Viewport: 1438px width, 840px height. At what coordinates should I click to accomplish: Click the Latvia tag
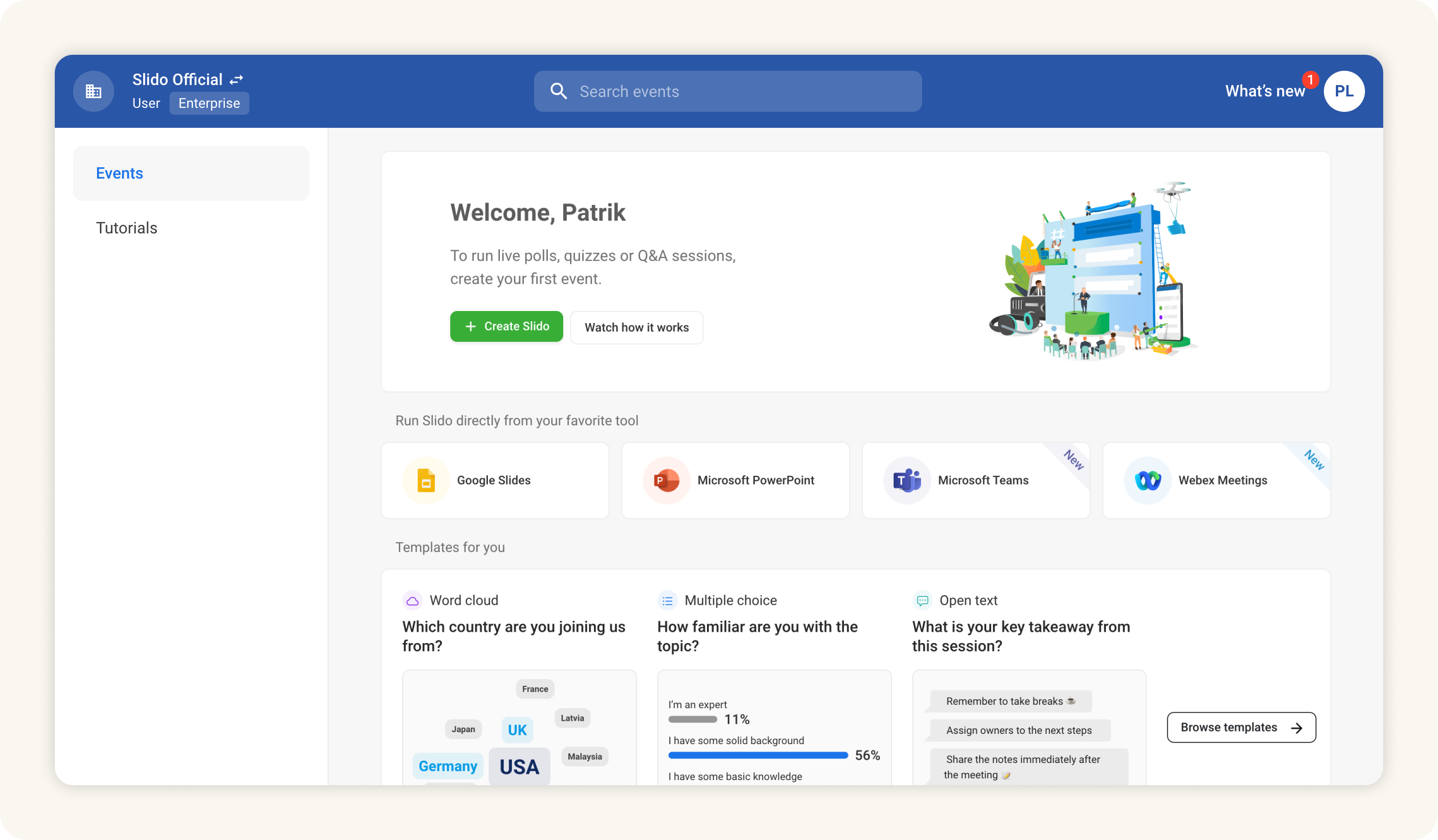pyautogui.click(x=572, y=718)
